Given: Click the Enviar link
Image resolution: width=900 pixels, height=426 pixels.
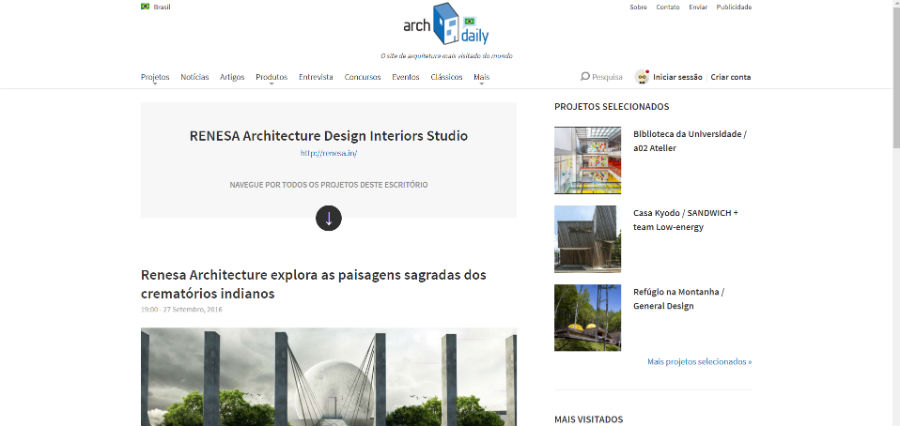Looking at the screenshot, I should (x=698, y=7).
